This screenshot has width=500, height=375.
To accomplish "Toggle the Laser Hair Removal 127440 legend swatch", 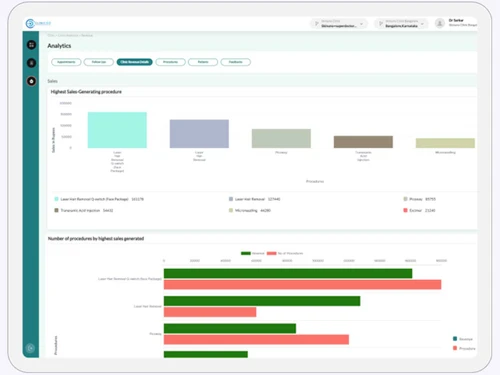I will point(231,199).
